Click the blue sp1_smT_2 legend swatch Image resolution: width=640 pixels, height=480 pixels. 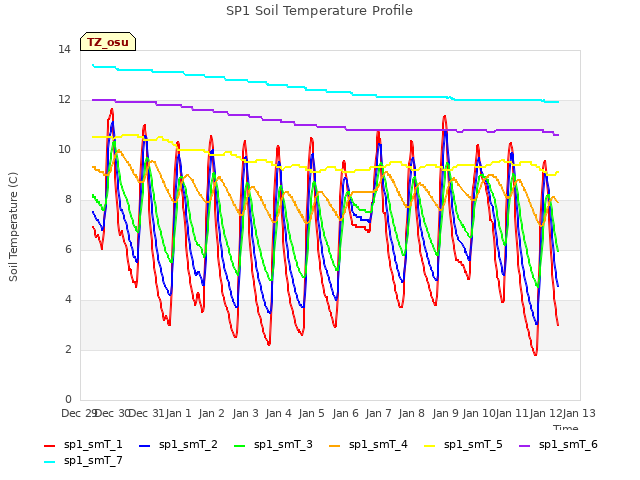point(144,446)
